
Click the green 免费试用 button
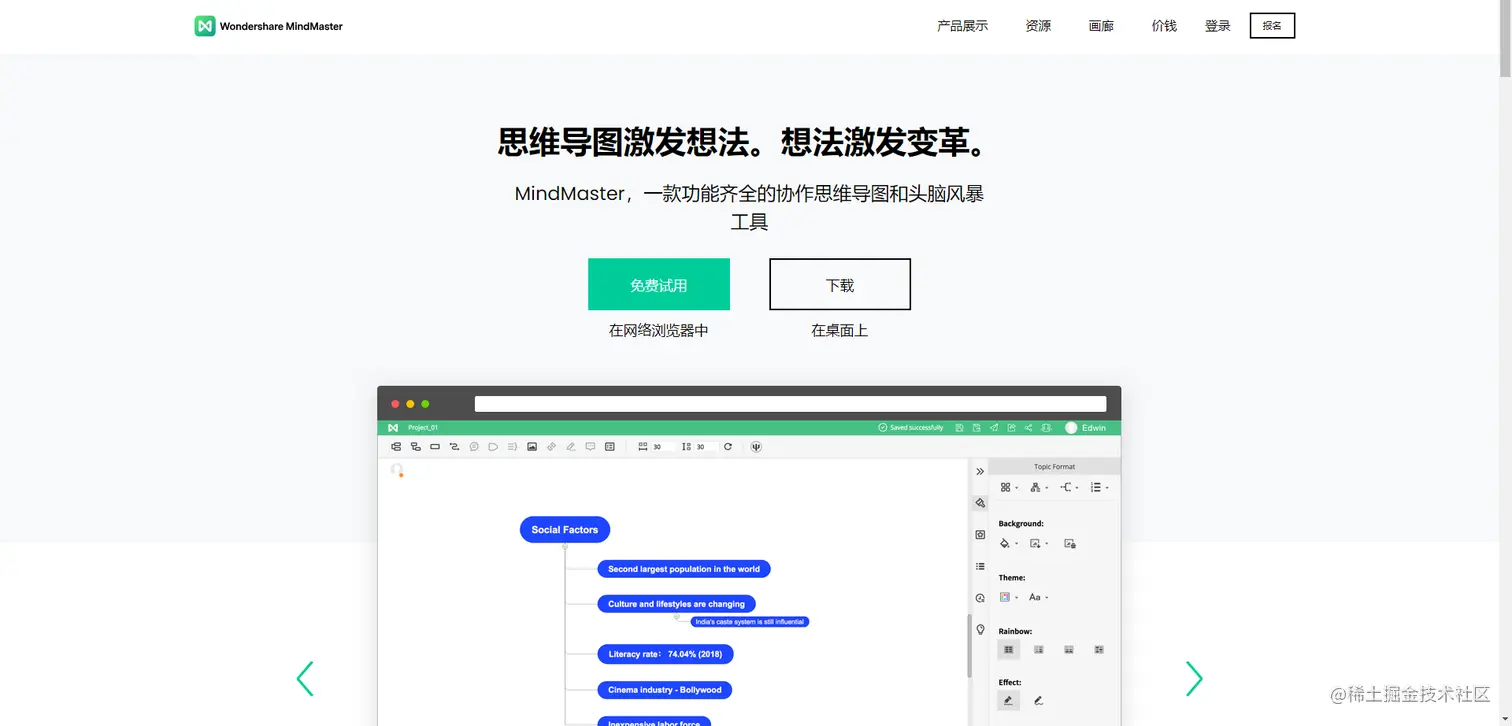pos(658,284)
